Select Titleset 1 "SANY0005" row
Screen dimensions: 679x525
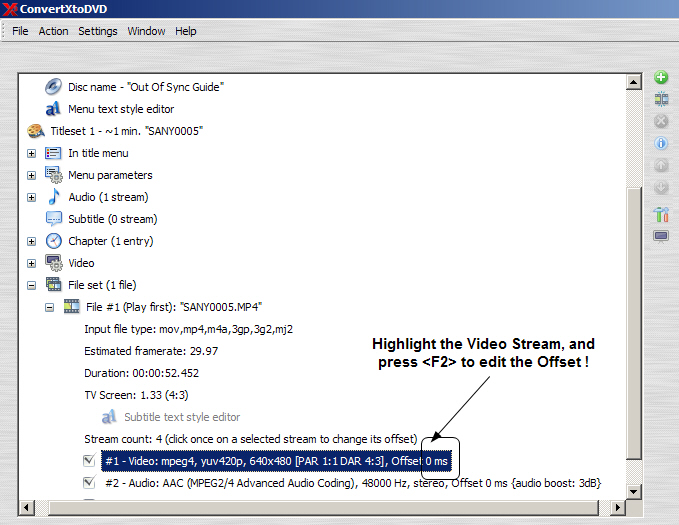pyautogui.click(x=126, y=131)
